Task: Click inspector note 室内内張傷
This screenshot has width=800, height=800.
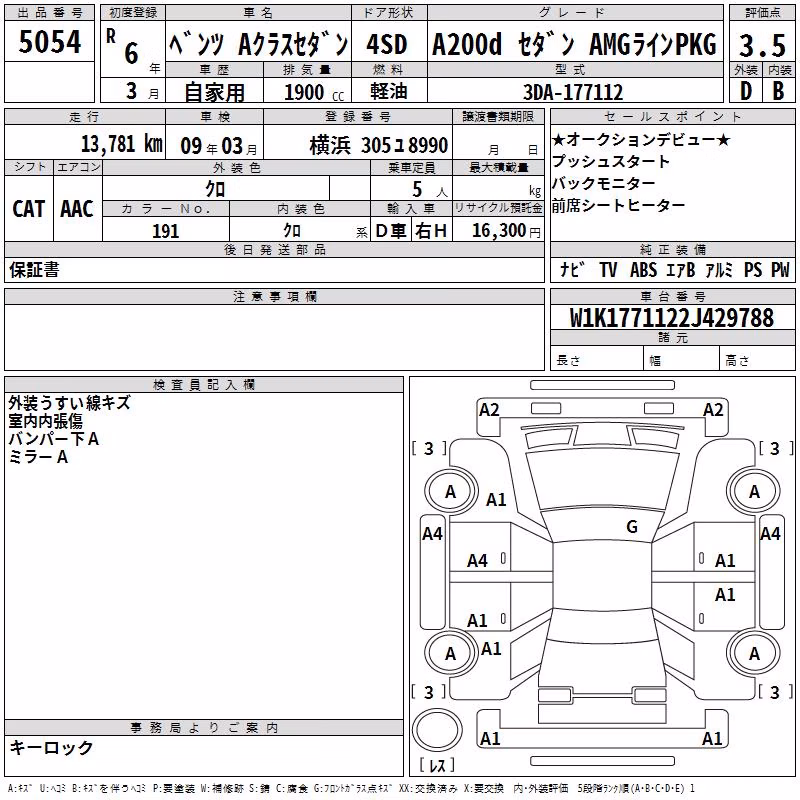Action: (x=45, y=421)
